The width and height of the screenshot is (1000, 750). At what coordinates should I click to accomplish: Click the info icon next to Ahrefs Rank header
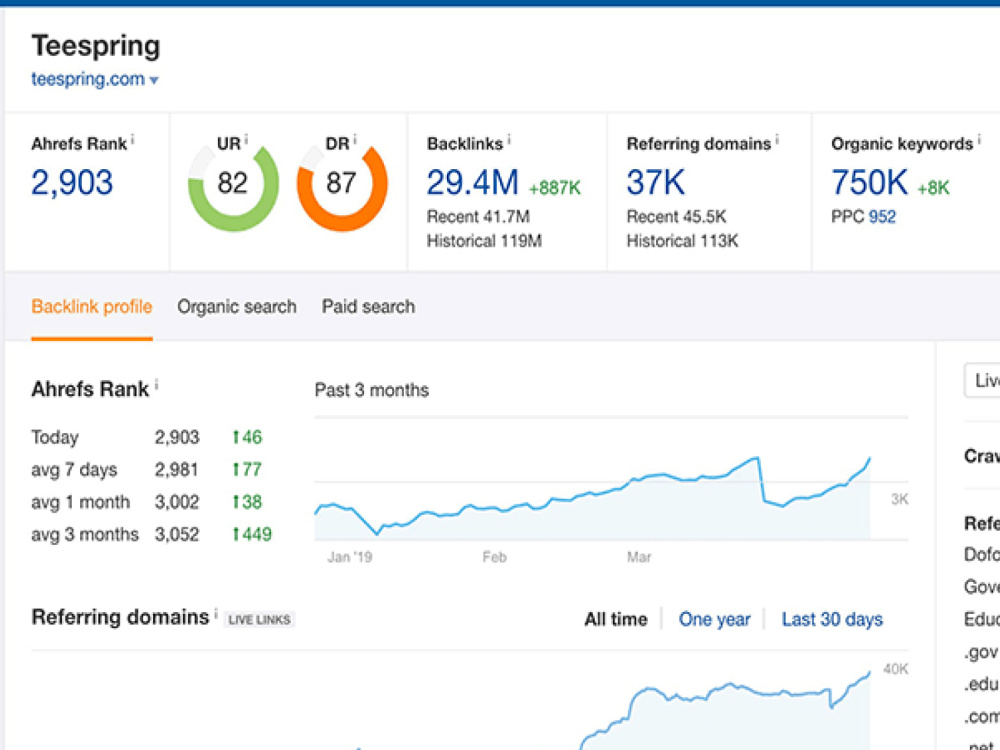[133, 140]
